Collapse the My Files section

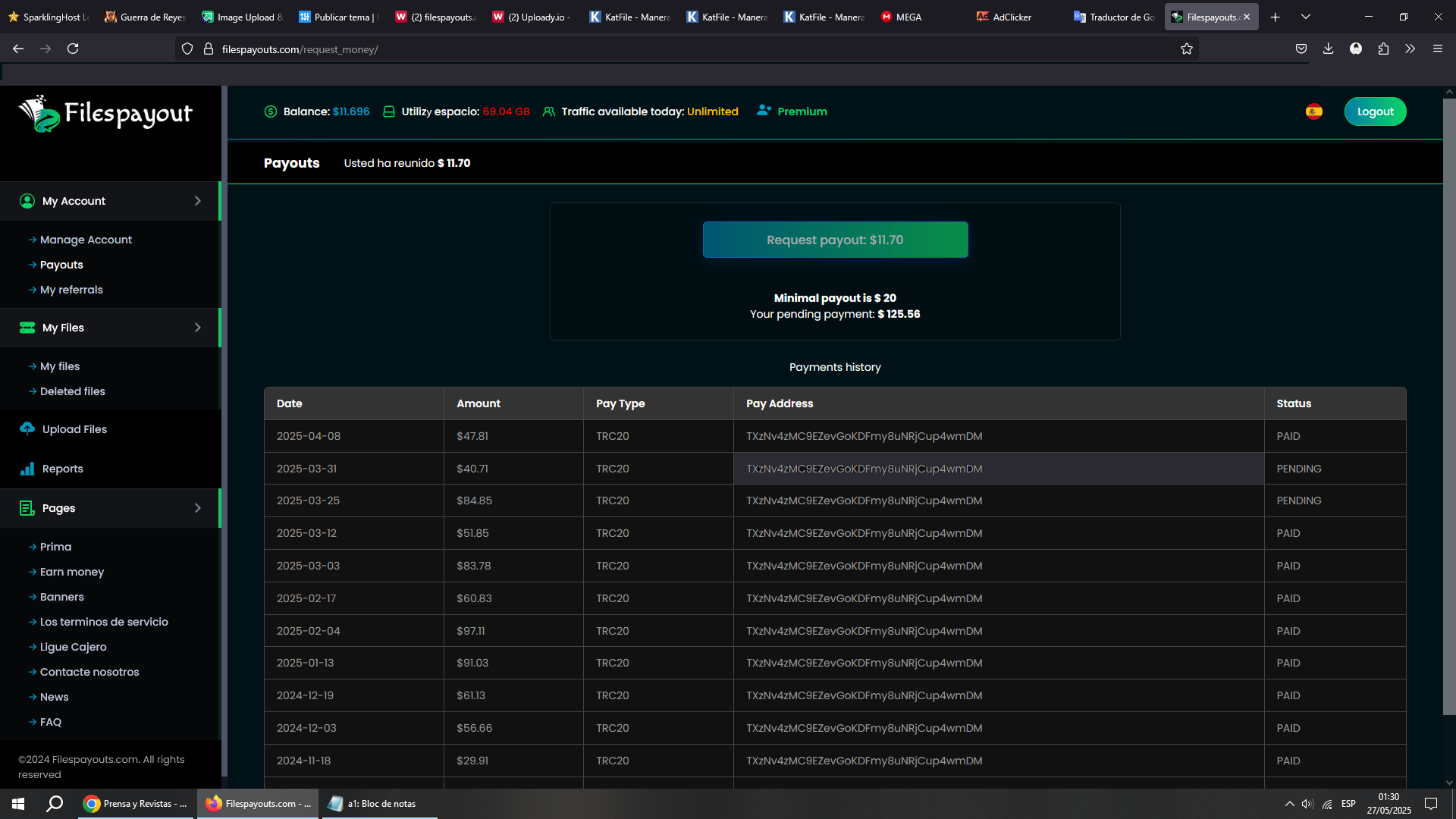click(198, 328)
